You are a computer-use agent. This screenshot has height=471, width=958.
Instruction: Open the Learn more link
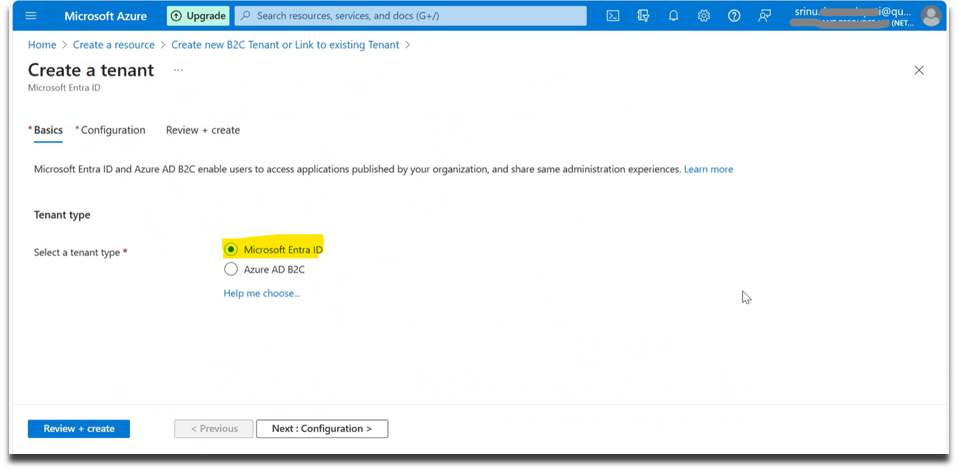click(708, 169)
